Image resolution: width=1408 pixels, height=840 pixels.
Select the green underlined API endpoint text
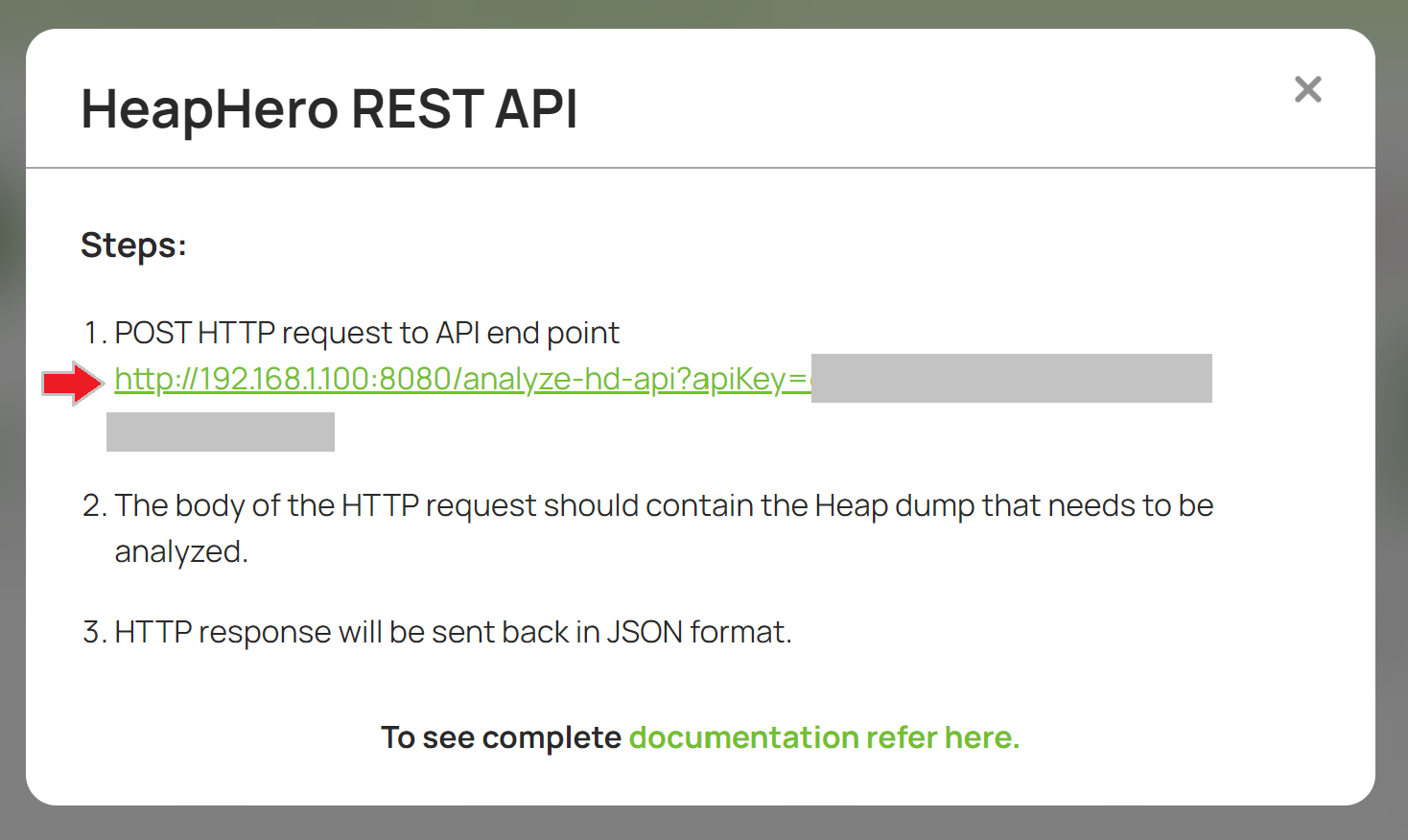[460, 378]
